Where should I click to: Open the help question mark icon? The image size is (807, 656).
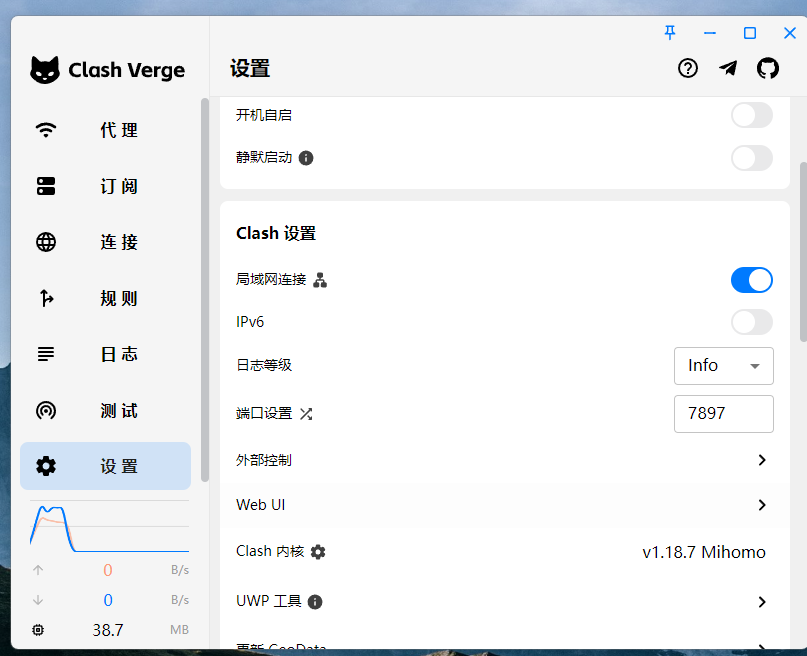click(x=688, y=68)
